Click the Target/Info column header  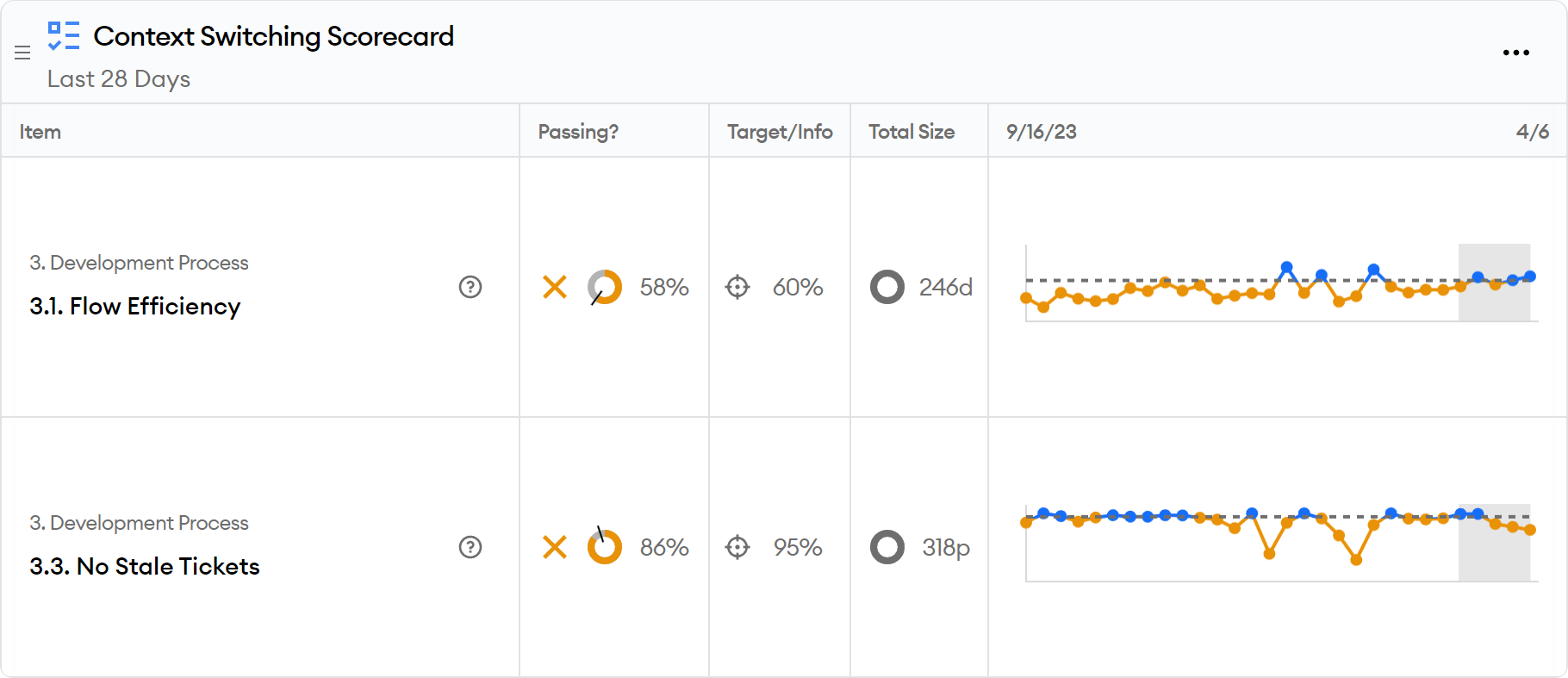(x=780, y=132)
